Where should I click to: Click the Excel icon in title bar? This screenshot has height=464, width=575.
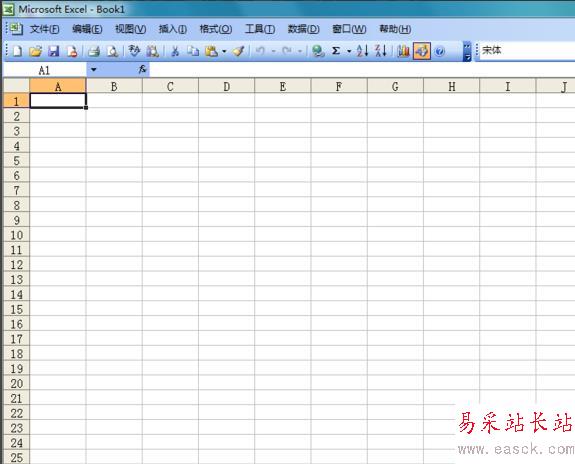point(8,9)
